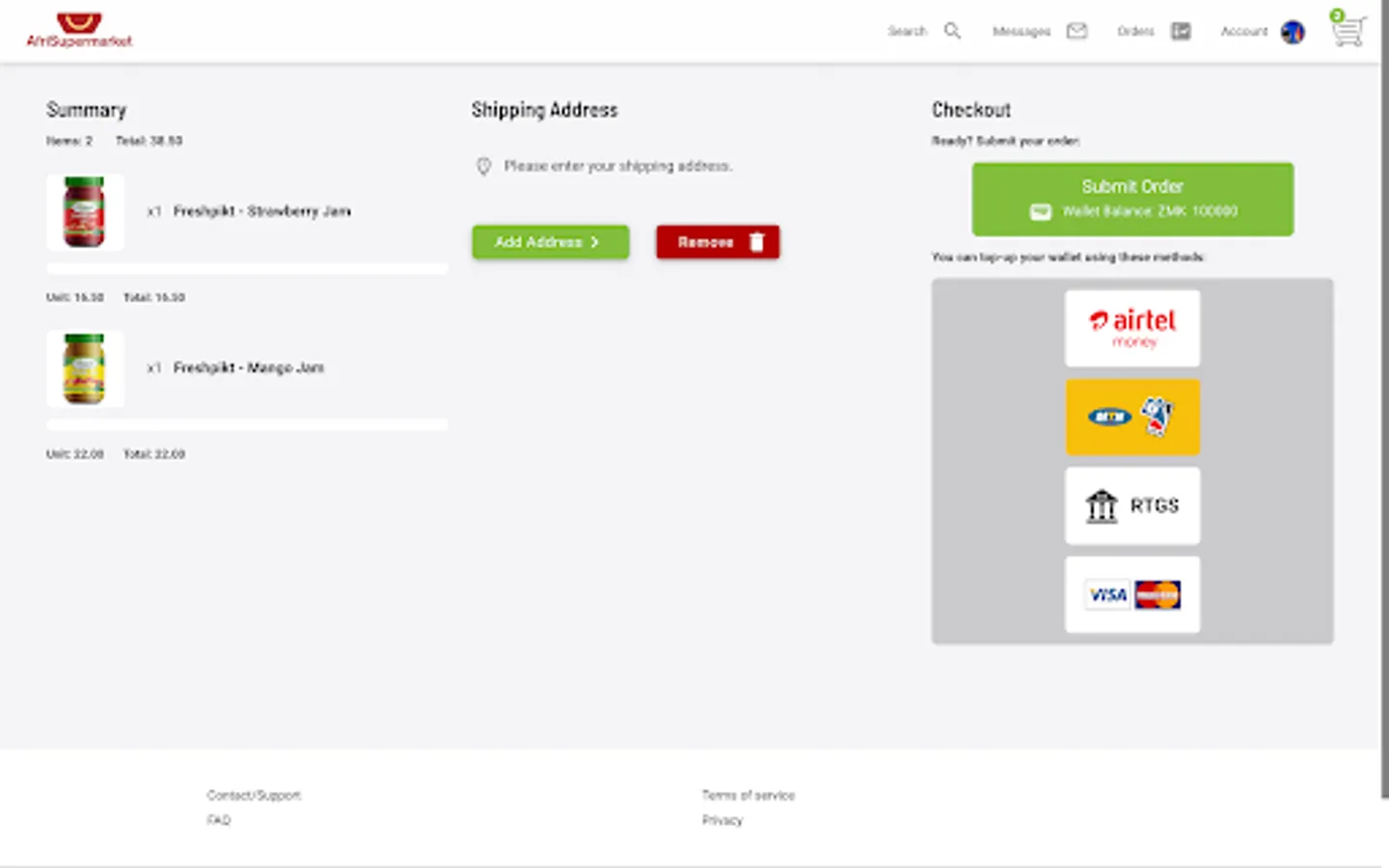Click the Add Address button

[551, 242]
